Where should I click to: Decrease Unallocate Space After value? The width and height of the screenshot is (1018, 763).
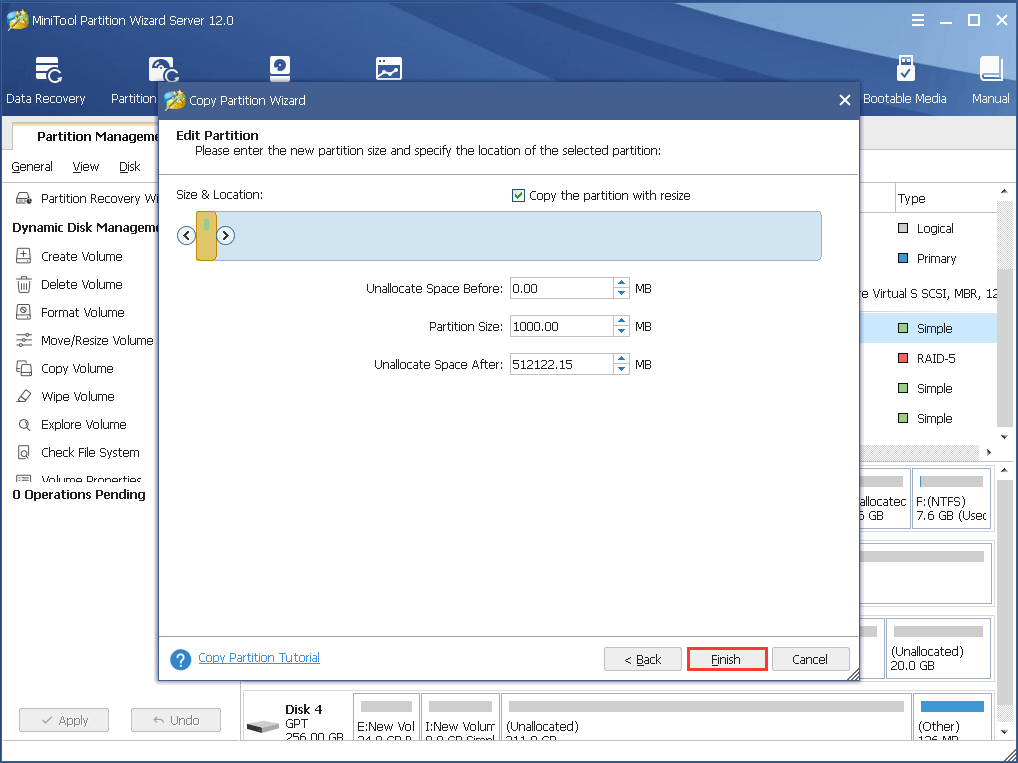click(621, 369)
